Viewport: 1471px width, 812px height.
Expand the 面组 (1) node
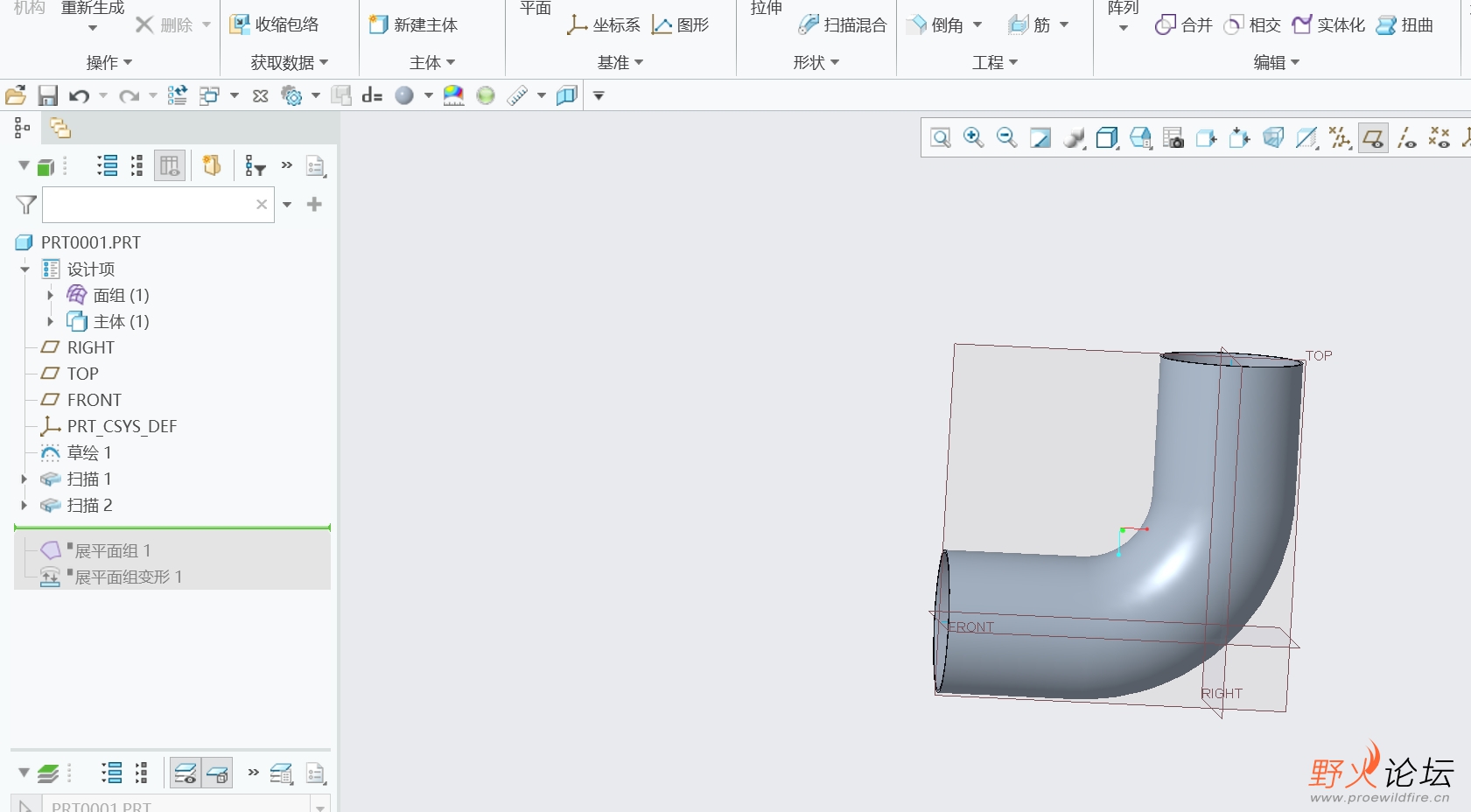pos(51,296)
